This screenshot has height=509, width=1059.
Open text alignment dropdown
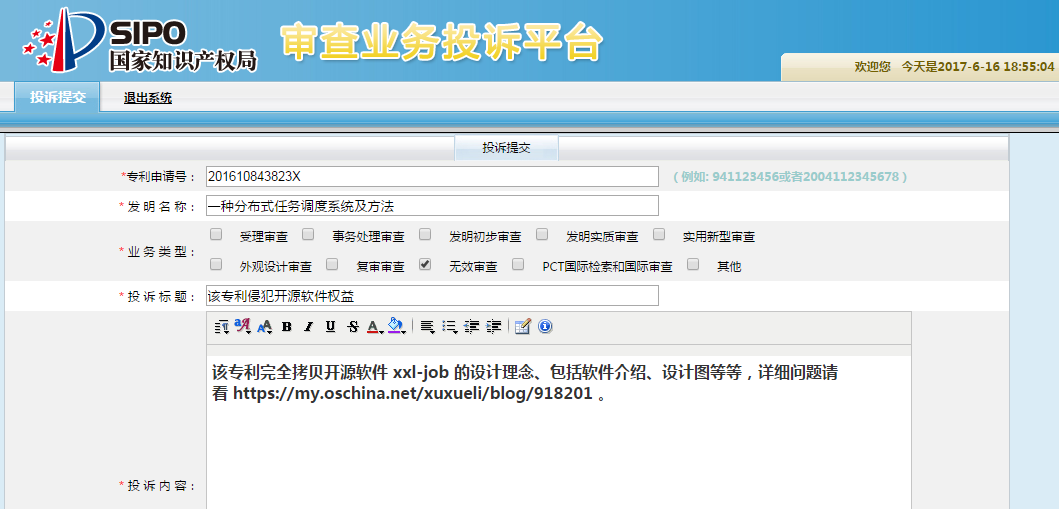428,327
